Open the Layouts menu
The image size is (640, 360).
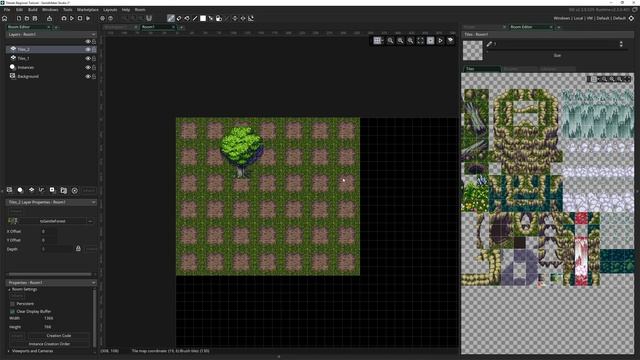pos(110,10)
